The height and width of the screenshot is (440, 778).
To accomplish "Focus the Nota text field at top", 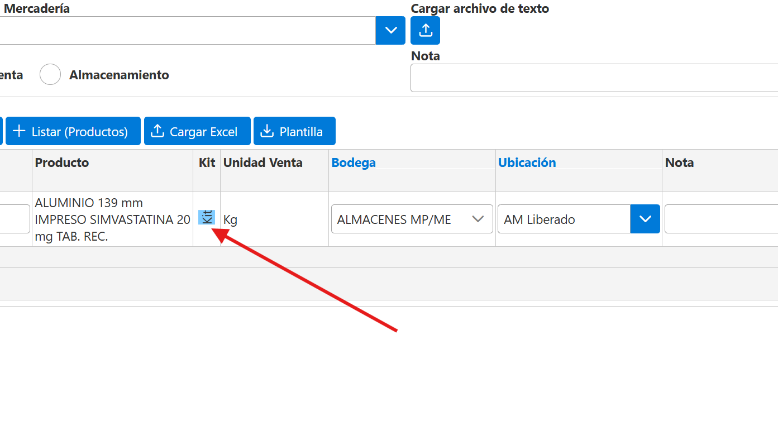I will coord(594,77).
